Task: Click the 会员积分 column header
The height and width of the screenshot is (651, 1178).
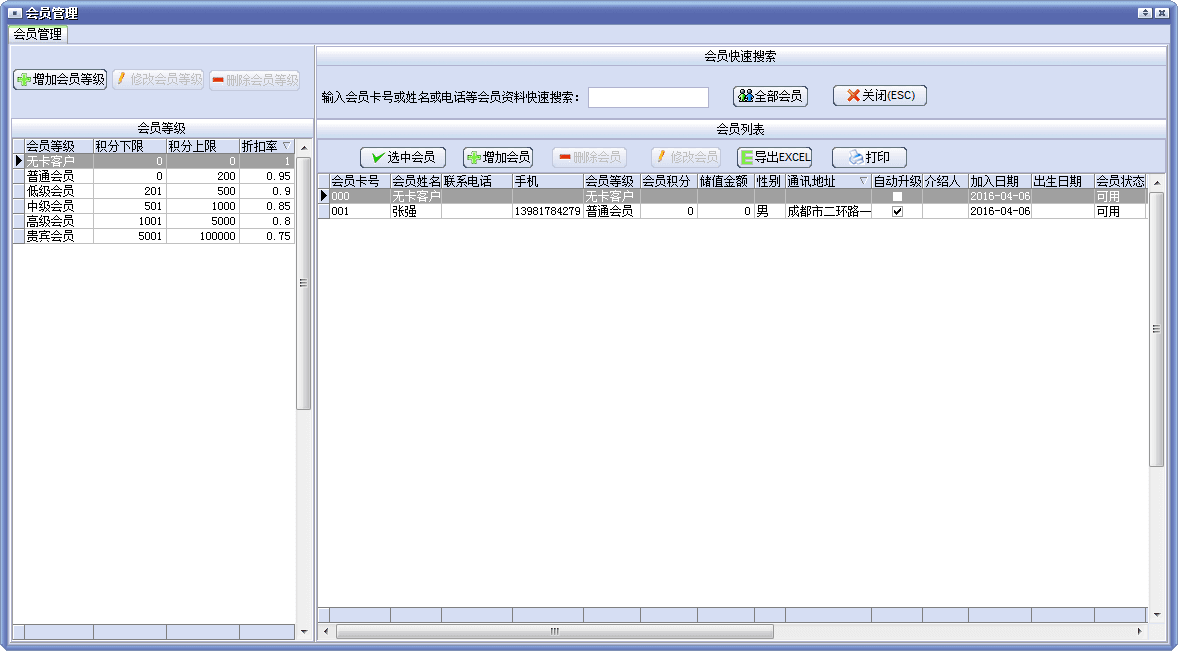Action: coord(668,182)
